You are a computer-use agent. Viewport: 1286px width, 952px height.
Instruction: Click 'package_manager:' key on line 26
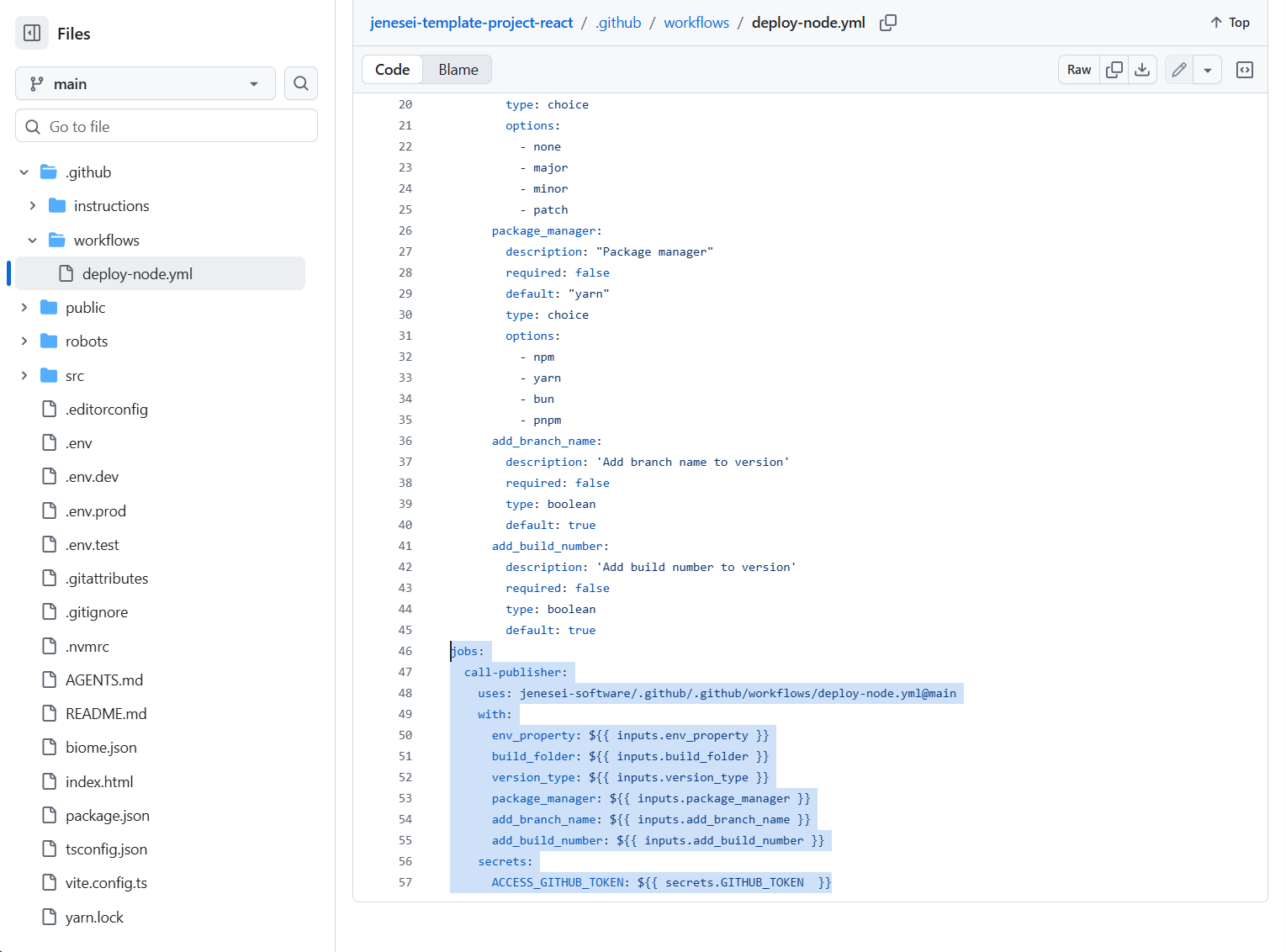pyautogui.click(x=547, y=230)
